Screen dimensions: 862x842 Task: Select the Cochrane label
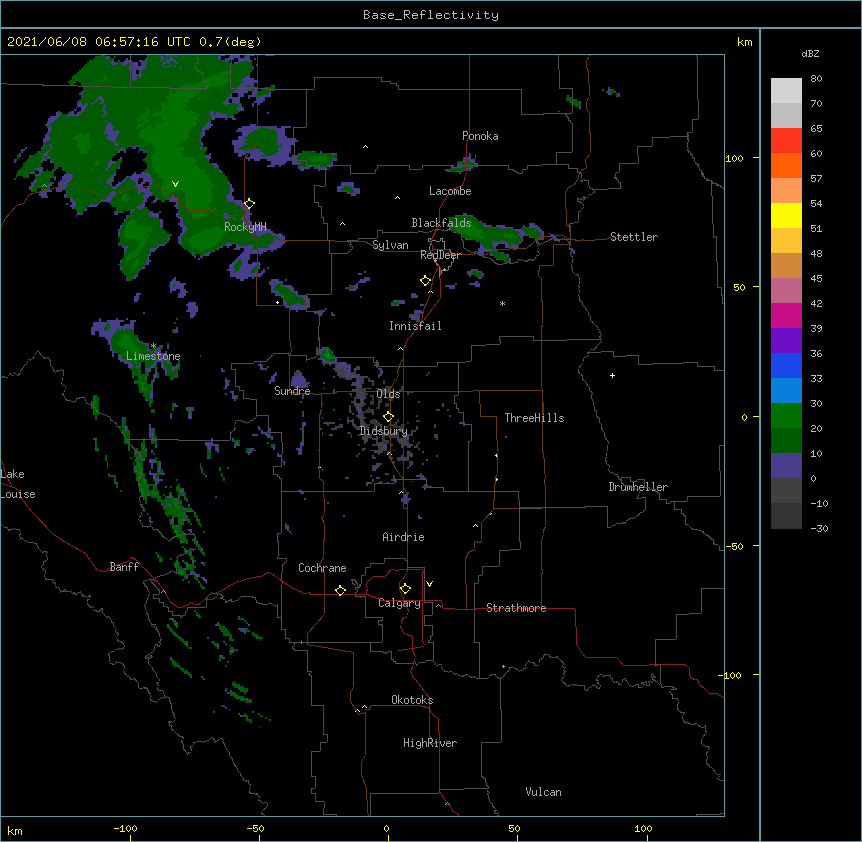coord(322,568)
